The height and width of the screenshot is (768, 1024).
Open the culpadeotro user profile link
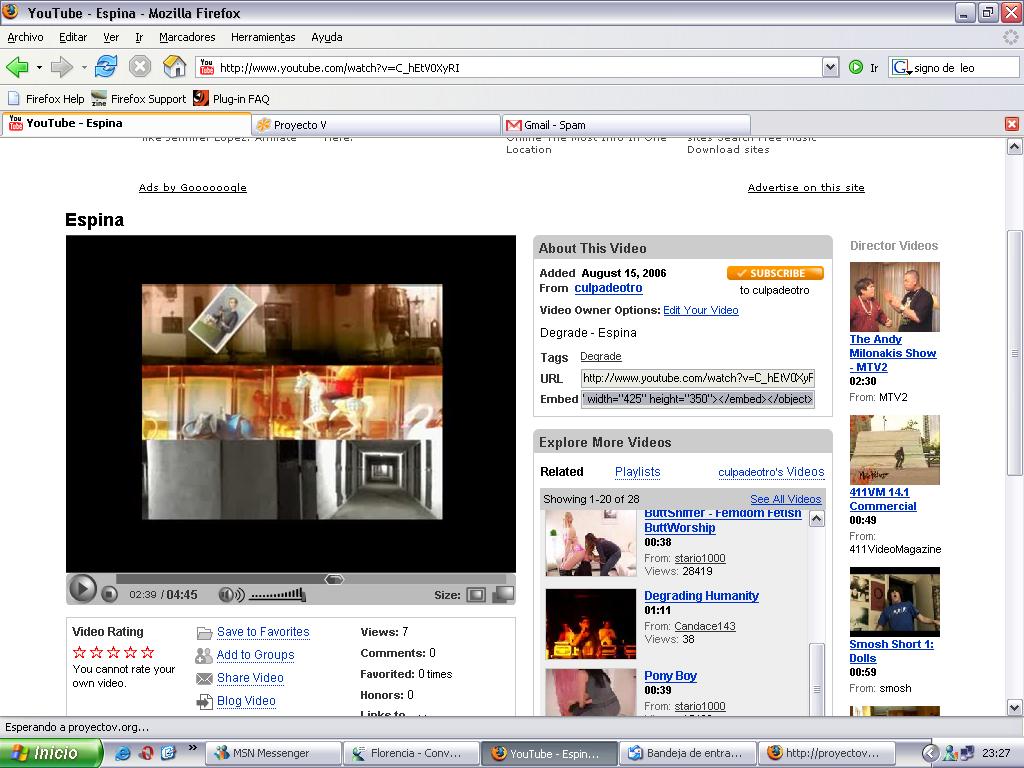pos(608,288)
